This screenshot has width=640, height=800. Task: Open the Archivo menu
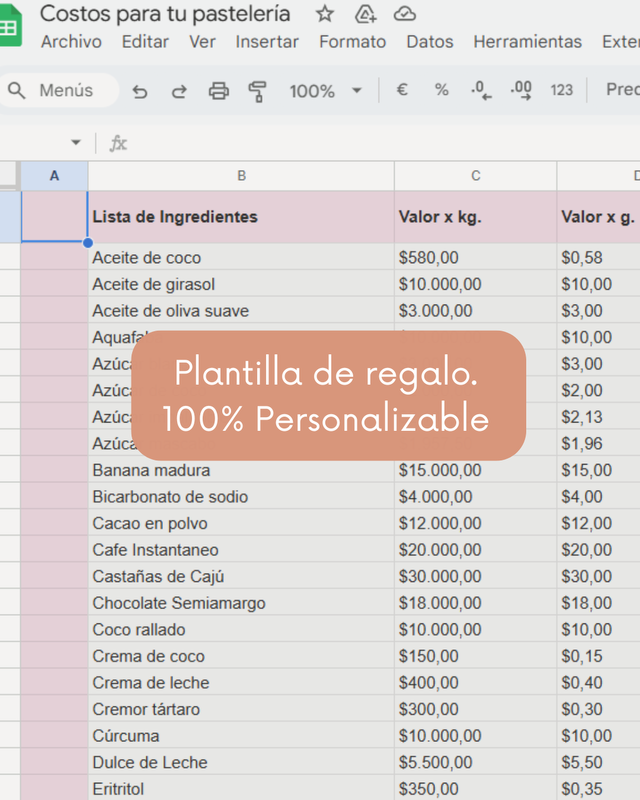pos(71,42)
